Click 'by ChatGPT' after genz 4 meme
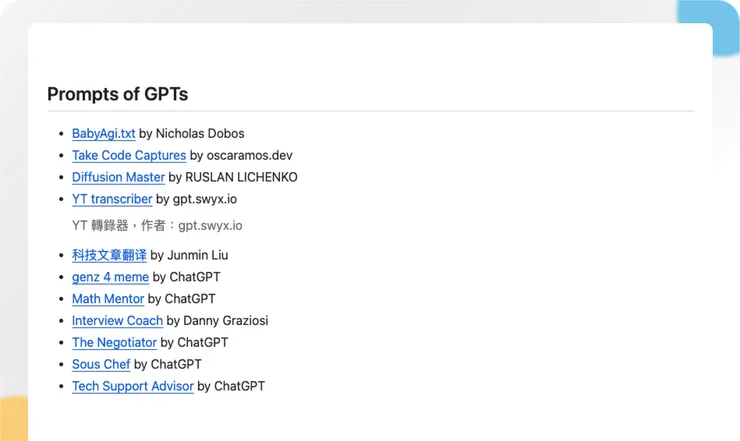 pos(186,277)
